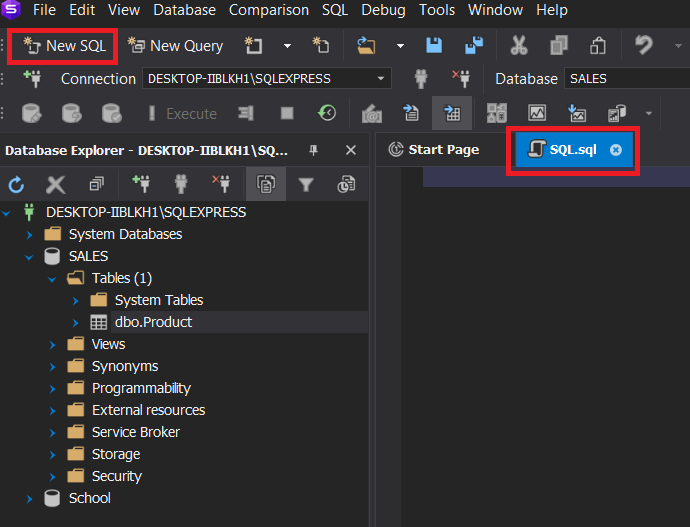Close the Database Explorer panel

tap(351, 150)
